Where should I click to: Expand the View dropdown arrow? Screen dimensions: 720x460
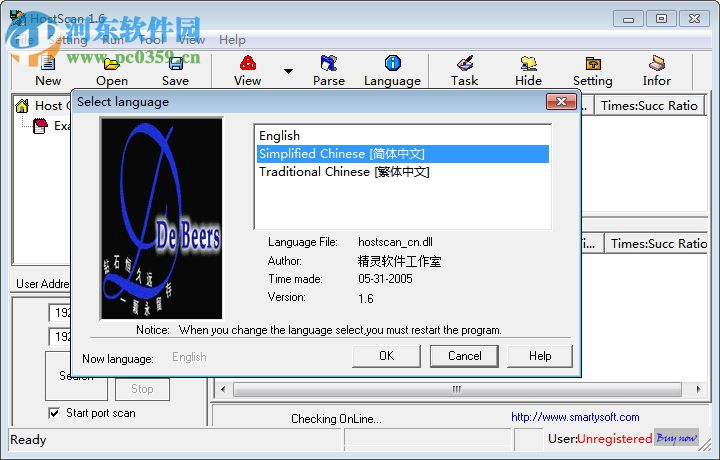tap(288, 71)
